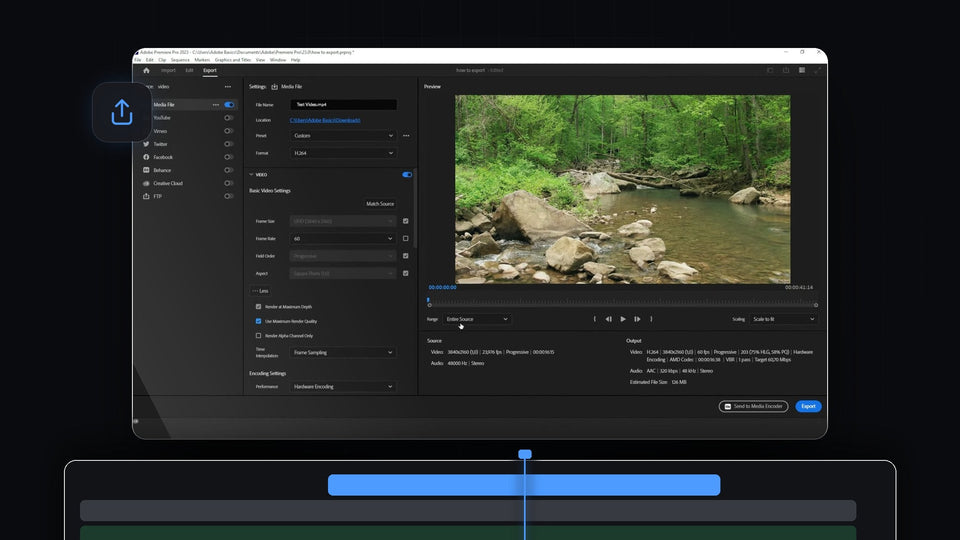Open the Frame Rate dropdown showing 60
This screenshot has height=540, width=960.
[x=343, y=239]
